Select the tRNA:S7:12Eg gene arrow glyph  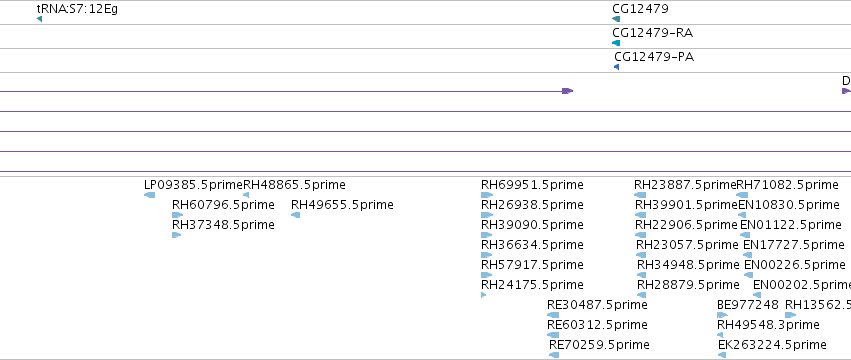(x=39, y=19)
